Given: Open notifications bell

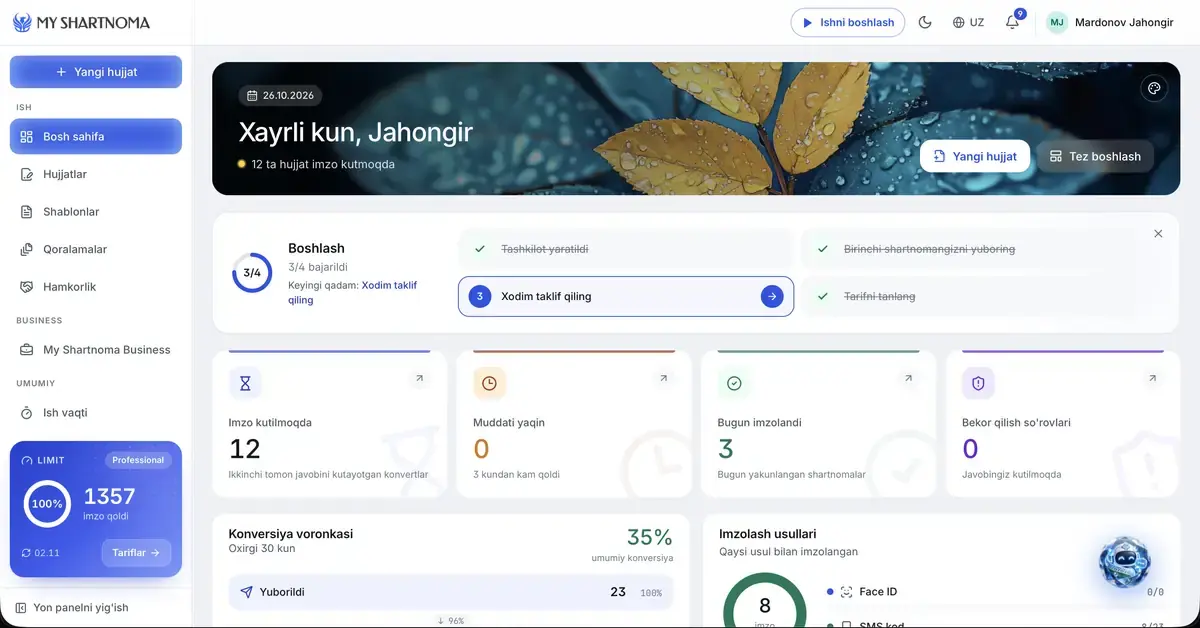Looking at the screenshot, I should point(1013,23).
